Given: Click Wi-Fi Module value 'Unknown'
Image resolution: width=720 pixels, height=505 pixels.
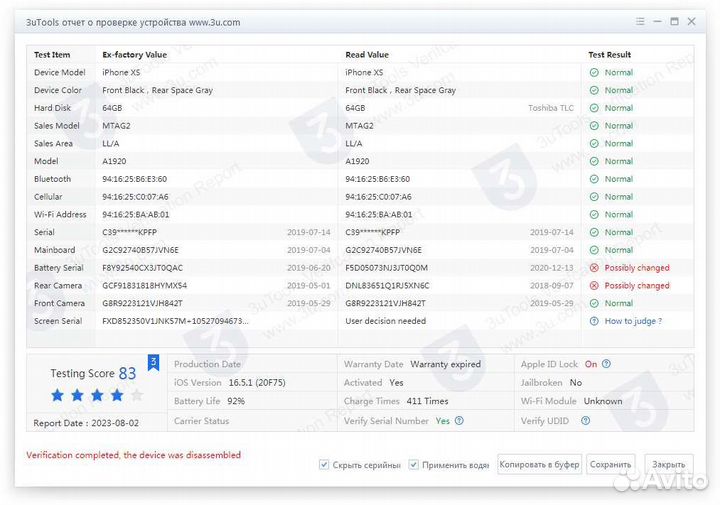Looking at the screenshot, I should point(603,401).
